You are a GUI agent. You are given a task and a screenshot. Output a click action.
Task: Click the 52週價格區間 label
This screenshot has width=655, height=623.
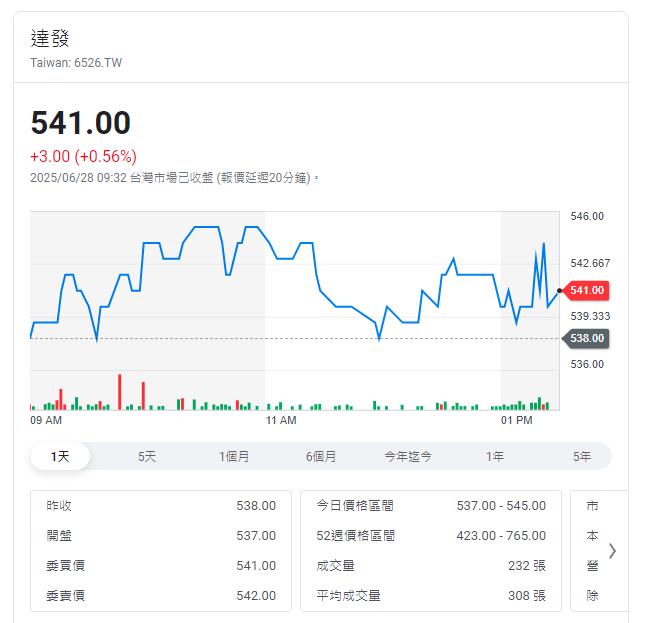(x=355, y=536)
